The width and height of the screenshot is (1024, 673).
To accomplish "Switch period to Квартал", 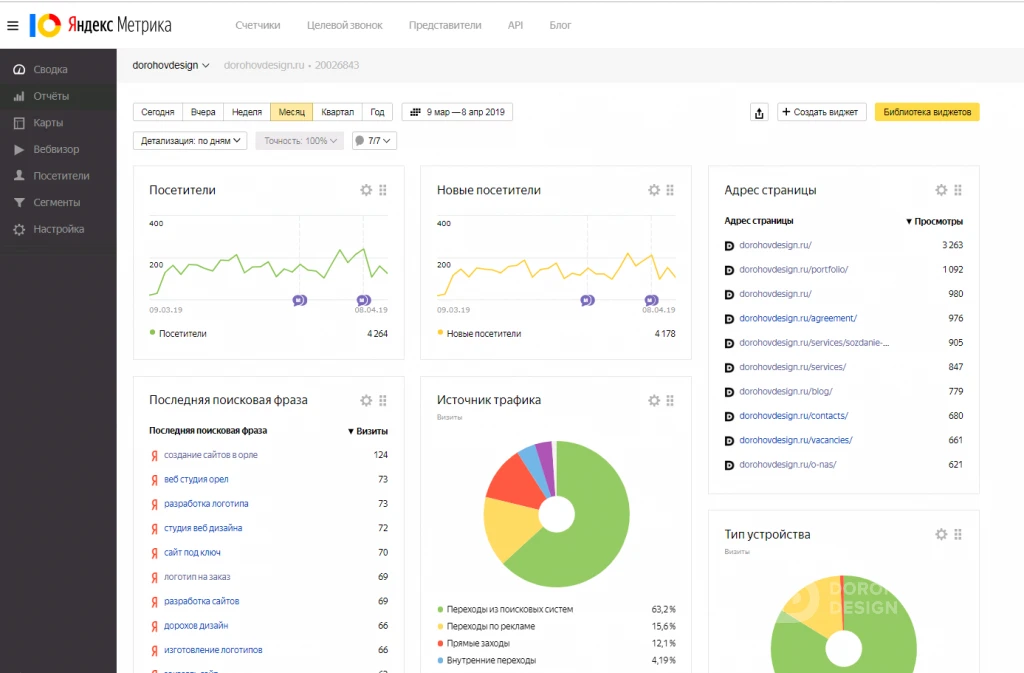I will pos(337,112).
